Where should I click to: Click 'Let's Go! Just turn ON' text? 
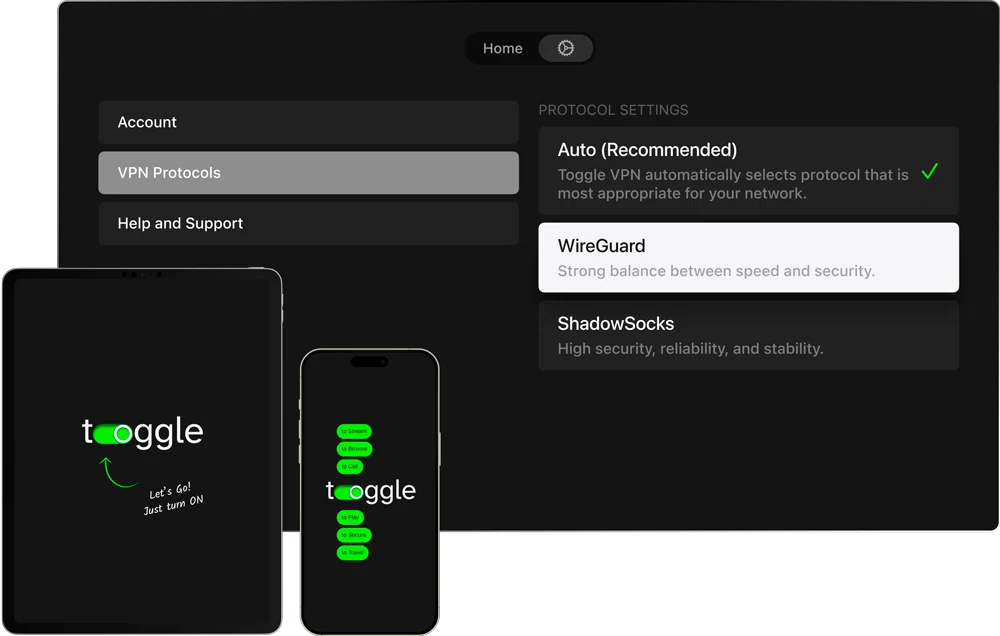(x=173, y=499)
